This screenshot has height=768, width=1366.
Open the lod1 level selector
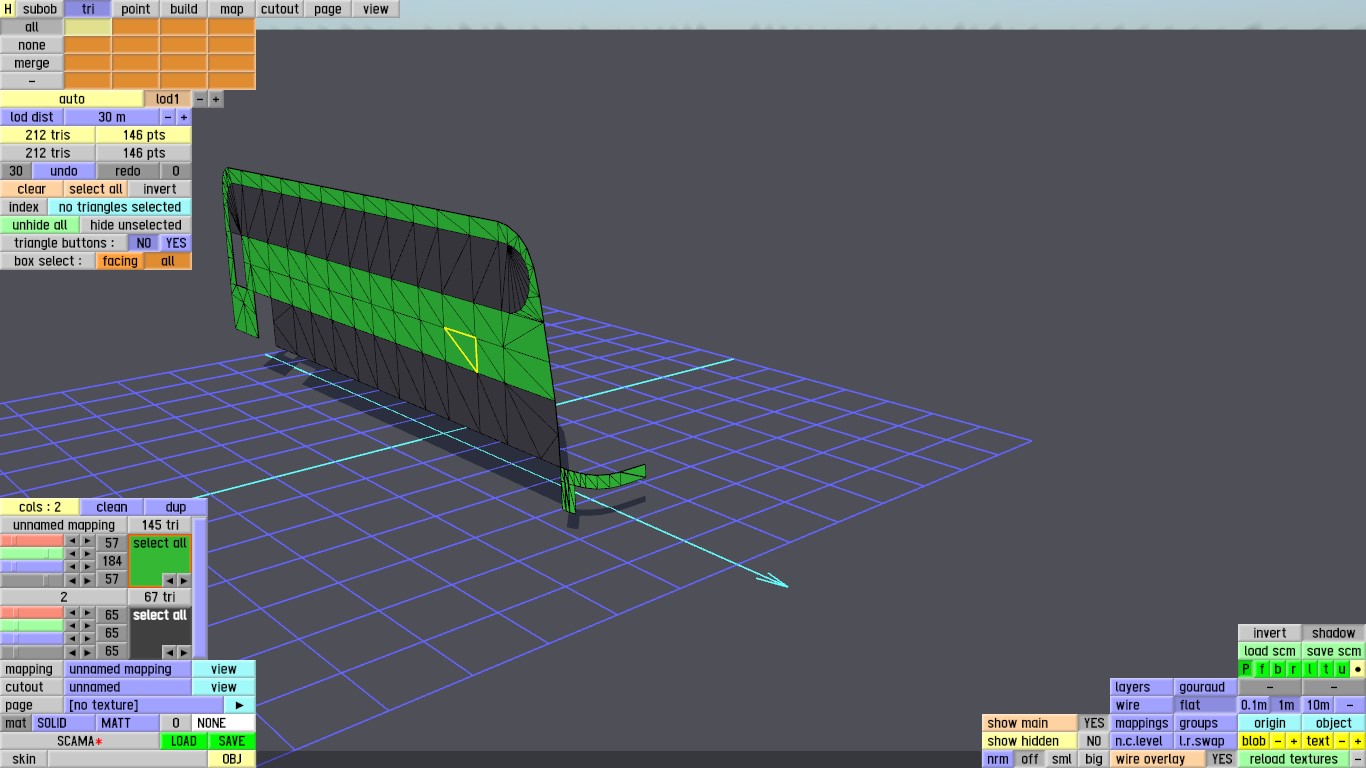coord(168,99)
